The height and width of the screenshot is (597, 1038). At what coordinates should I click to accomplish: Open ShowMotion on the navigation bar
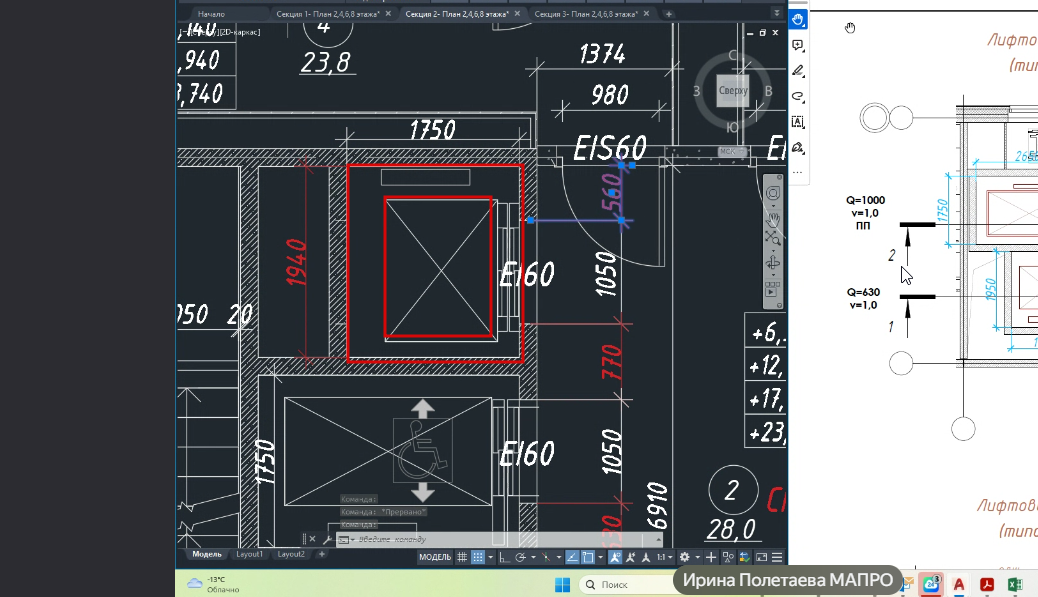(773, 289)
